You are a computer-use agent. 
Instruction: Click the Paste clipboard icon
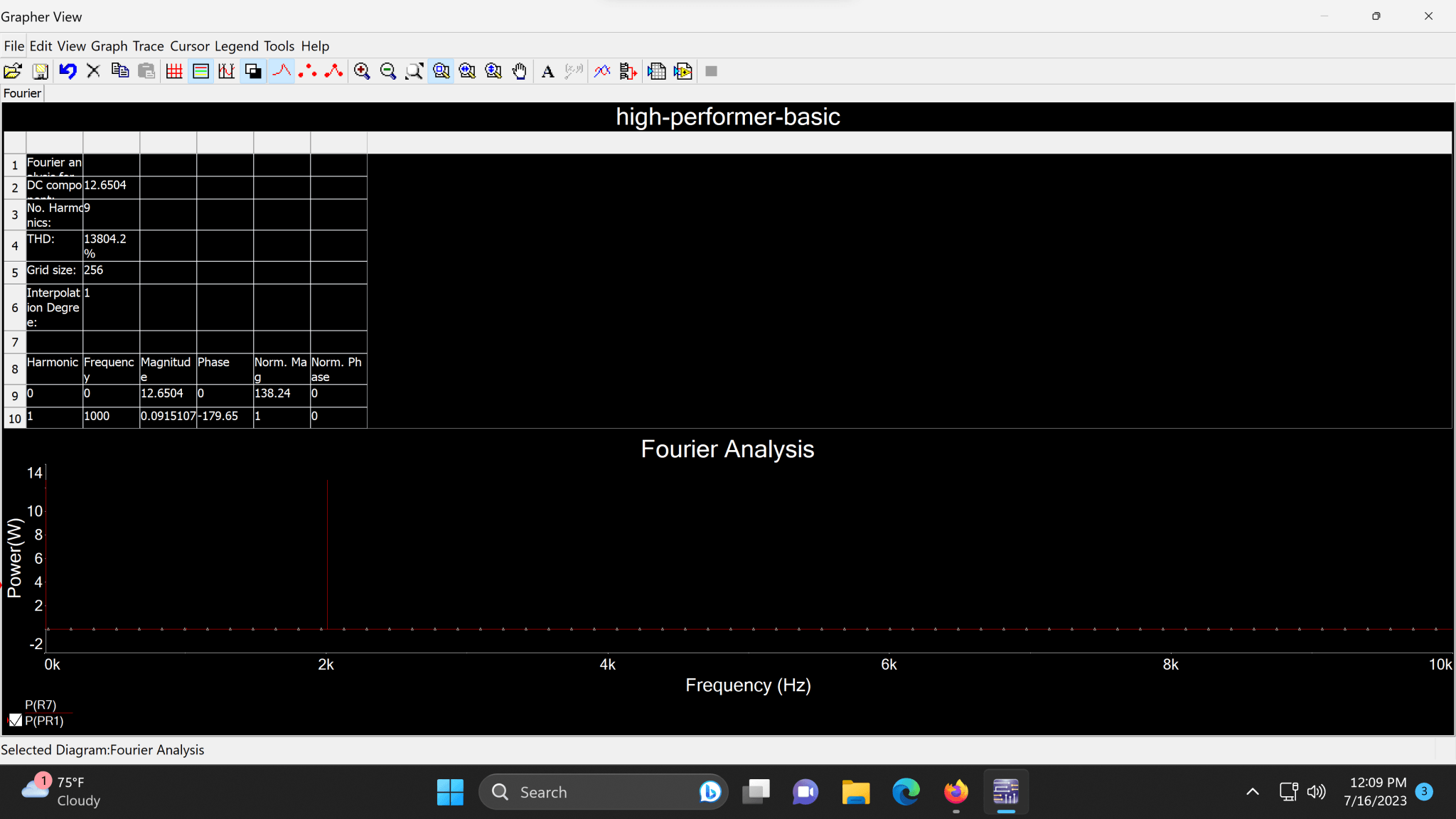coord(146,71)
